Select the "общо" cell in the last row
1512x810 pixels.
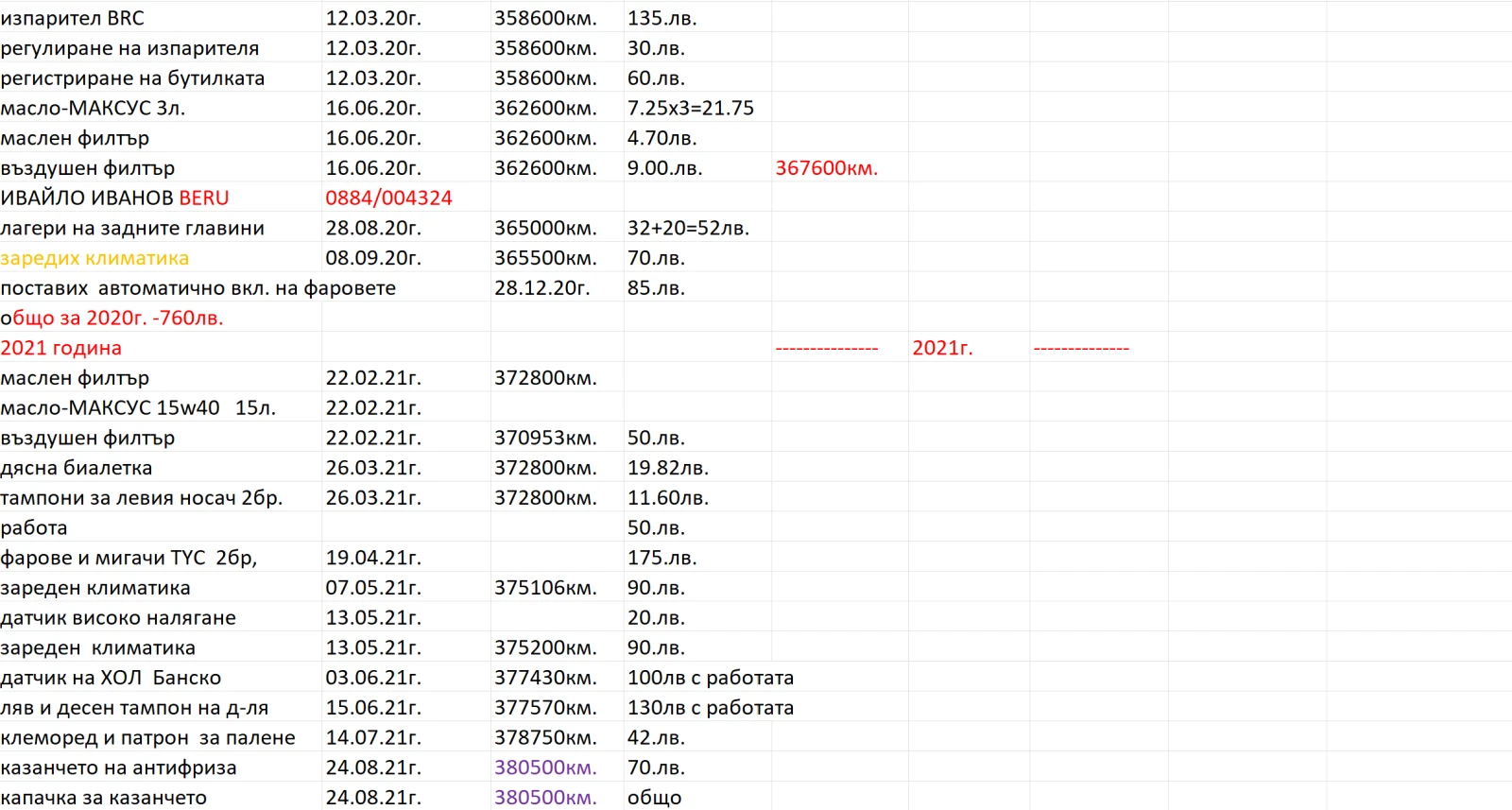pos(654,798)
